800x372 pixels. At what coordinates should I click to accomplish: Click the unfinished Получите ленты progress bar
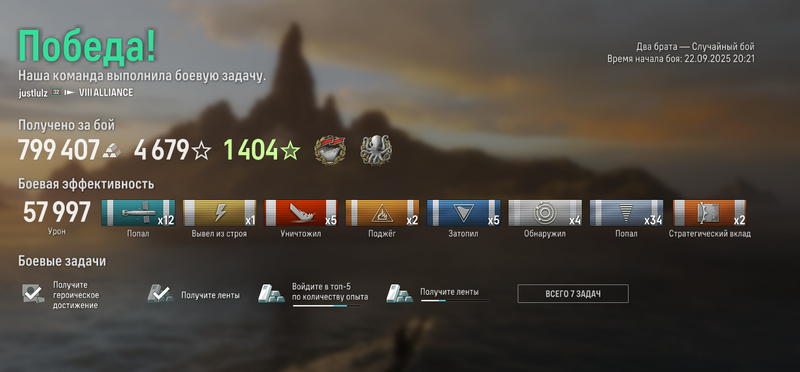pos(455,301)
